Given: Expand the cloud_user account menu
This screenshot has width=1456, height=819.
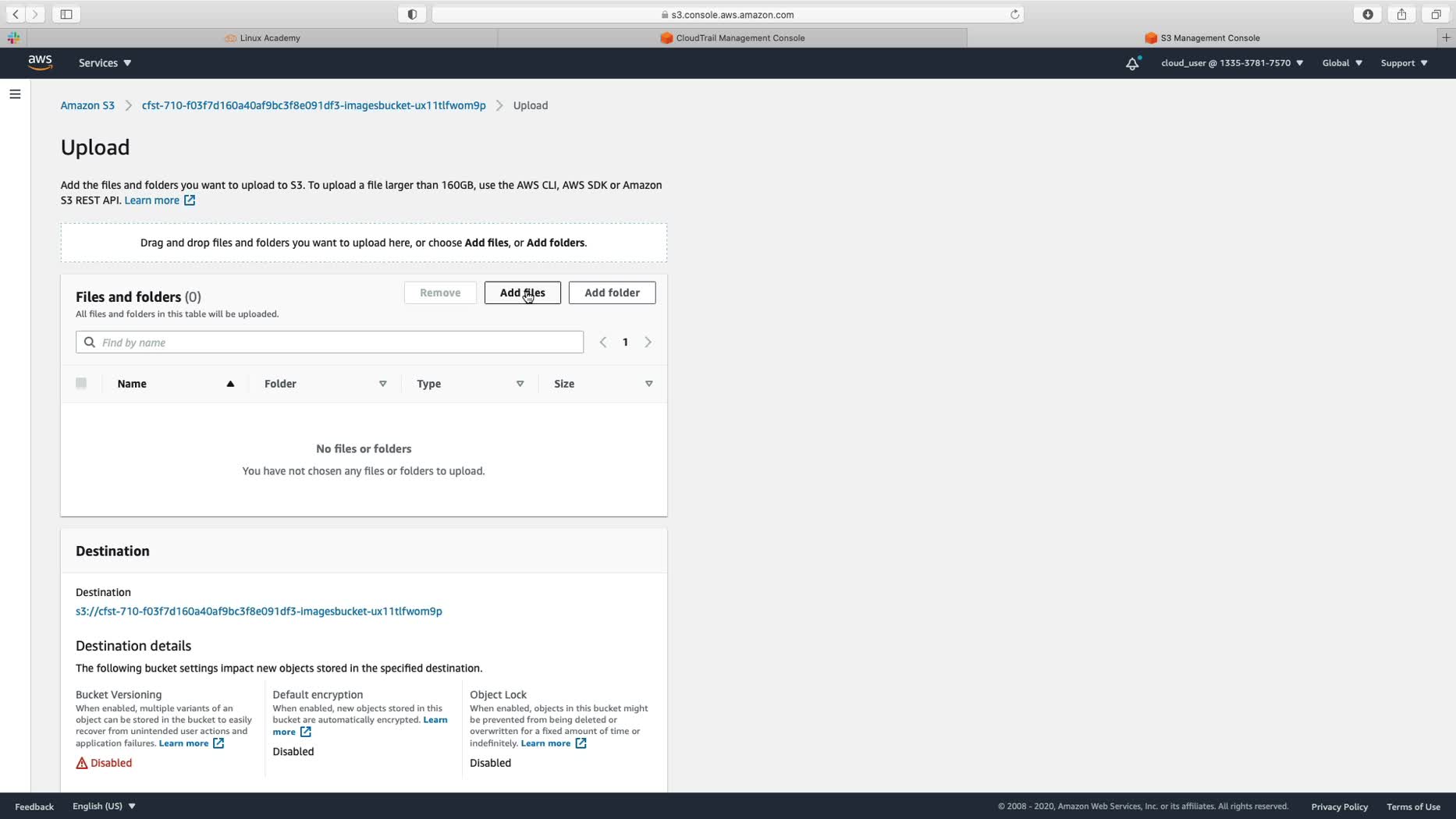Looking at the screenshot, I should click(1232, 63).
